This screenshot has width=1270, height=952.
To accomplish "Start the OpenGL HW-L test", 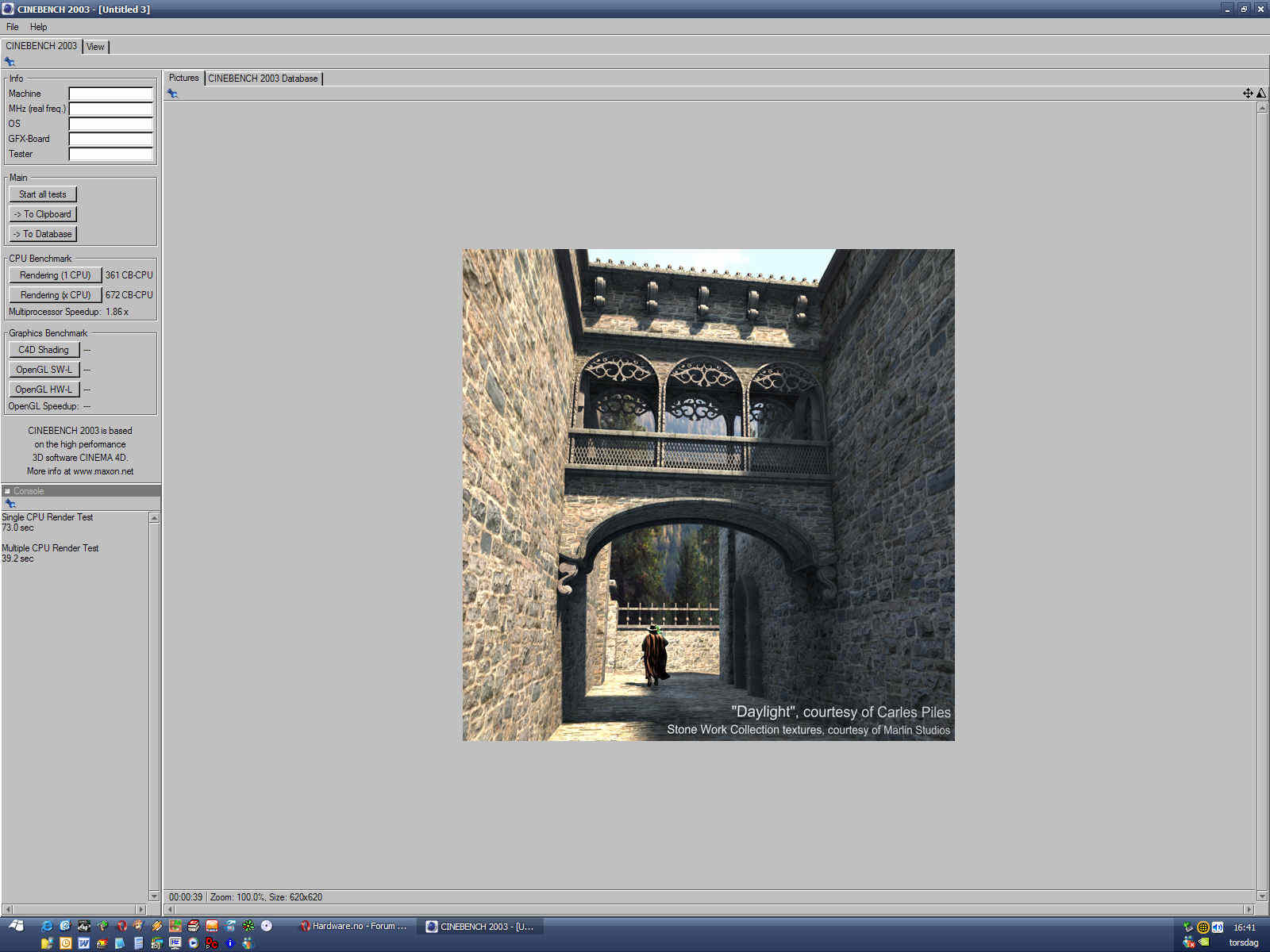I will point(44,390).
